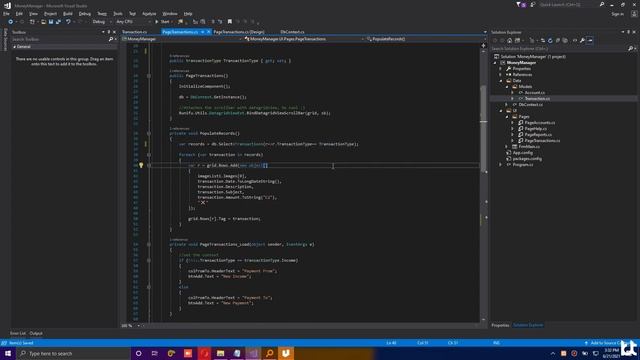This screenshot has height=360, width=640.
Task: Open the Any CPU platform dropdown
Action: (x=133, y=22)
